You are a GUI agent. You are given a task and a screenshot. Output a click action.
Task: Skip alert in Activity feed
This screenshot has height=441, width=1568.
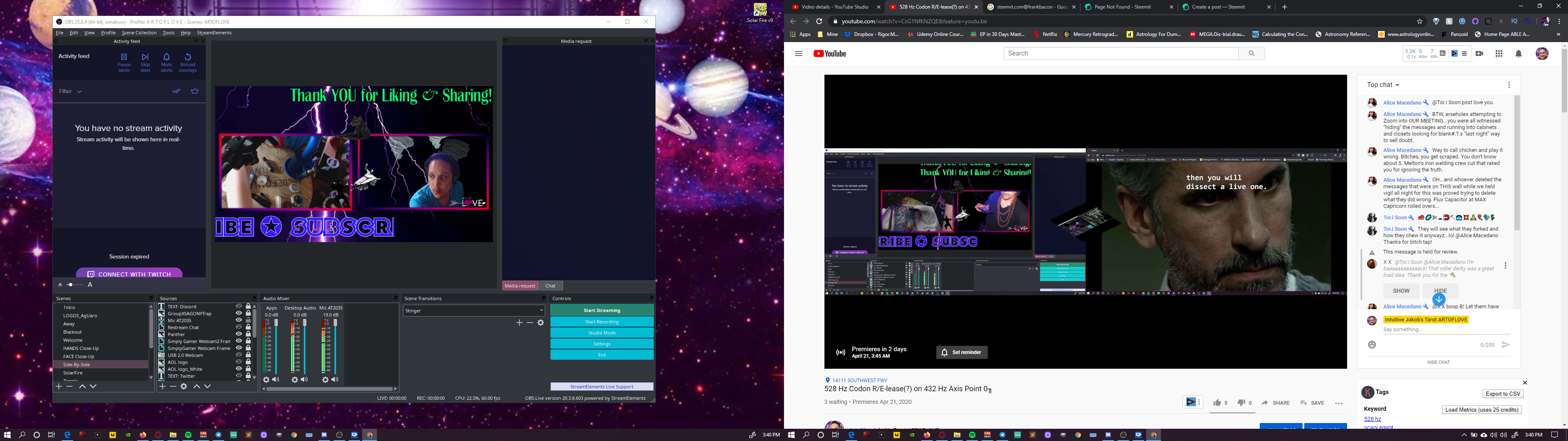pos(145,63)
